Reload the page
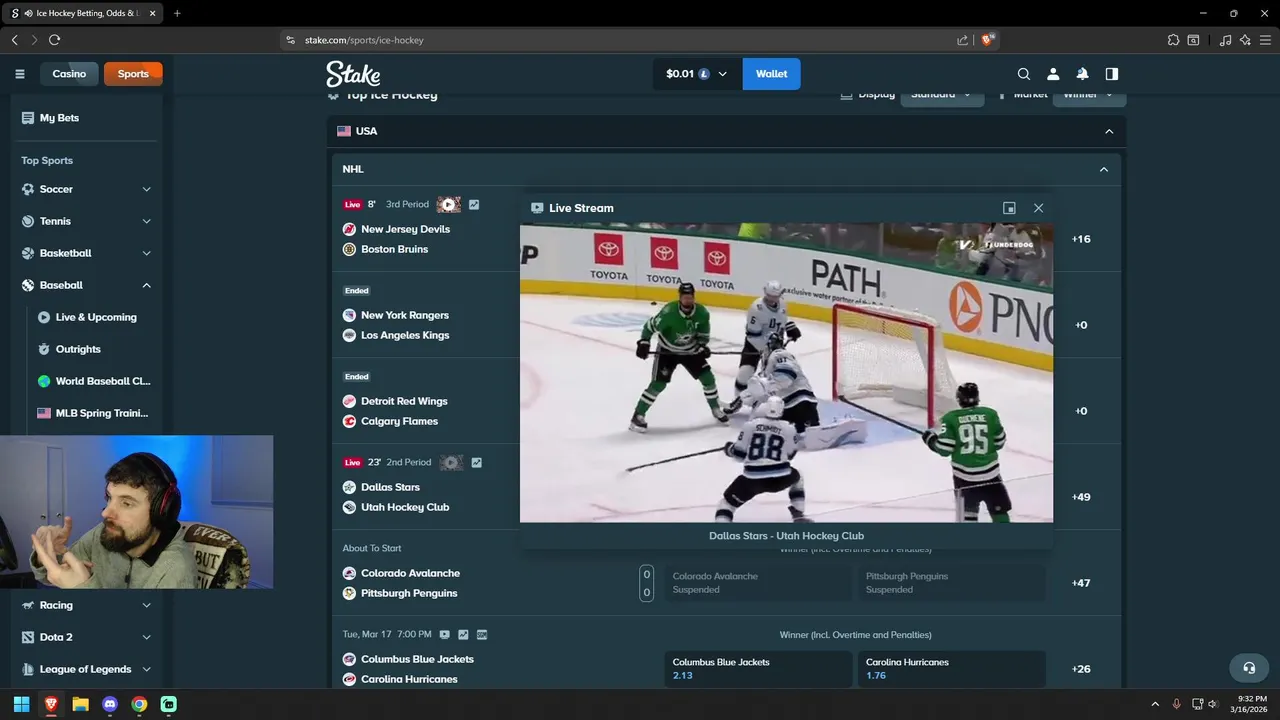1280x720 pixels. pos(54,40)
